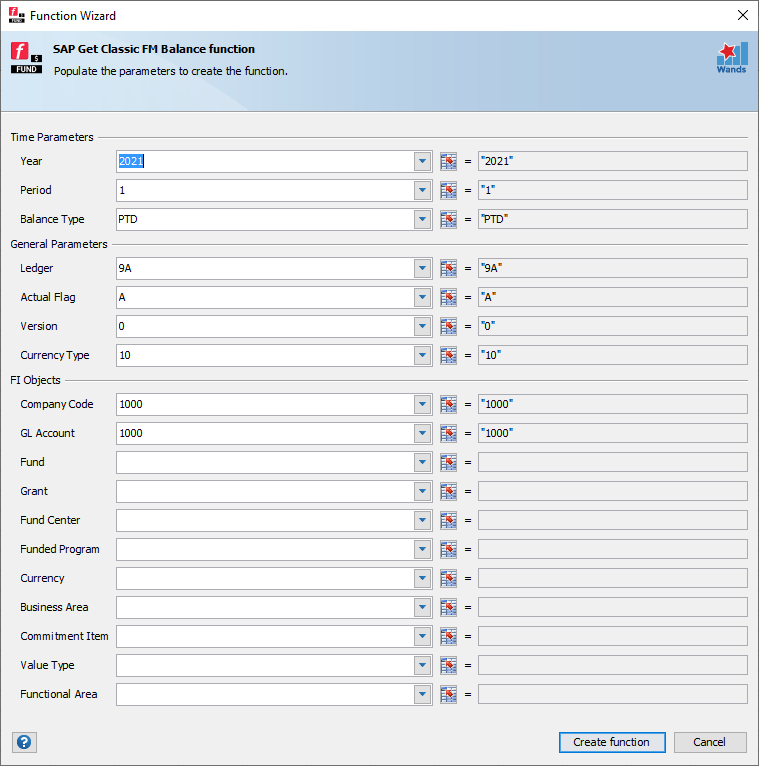The height and width of the screenshot is (766, 759).
Task: Click cell picker icon for GL Account
Action: click(x=448, y=433)
